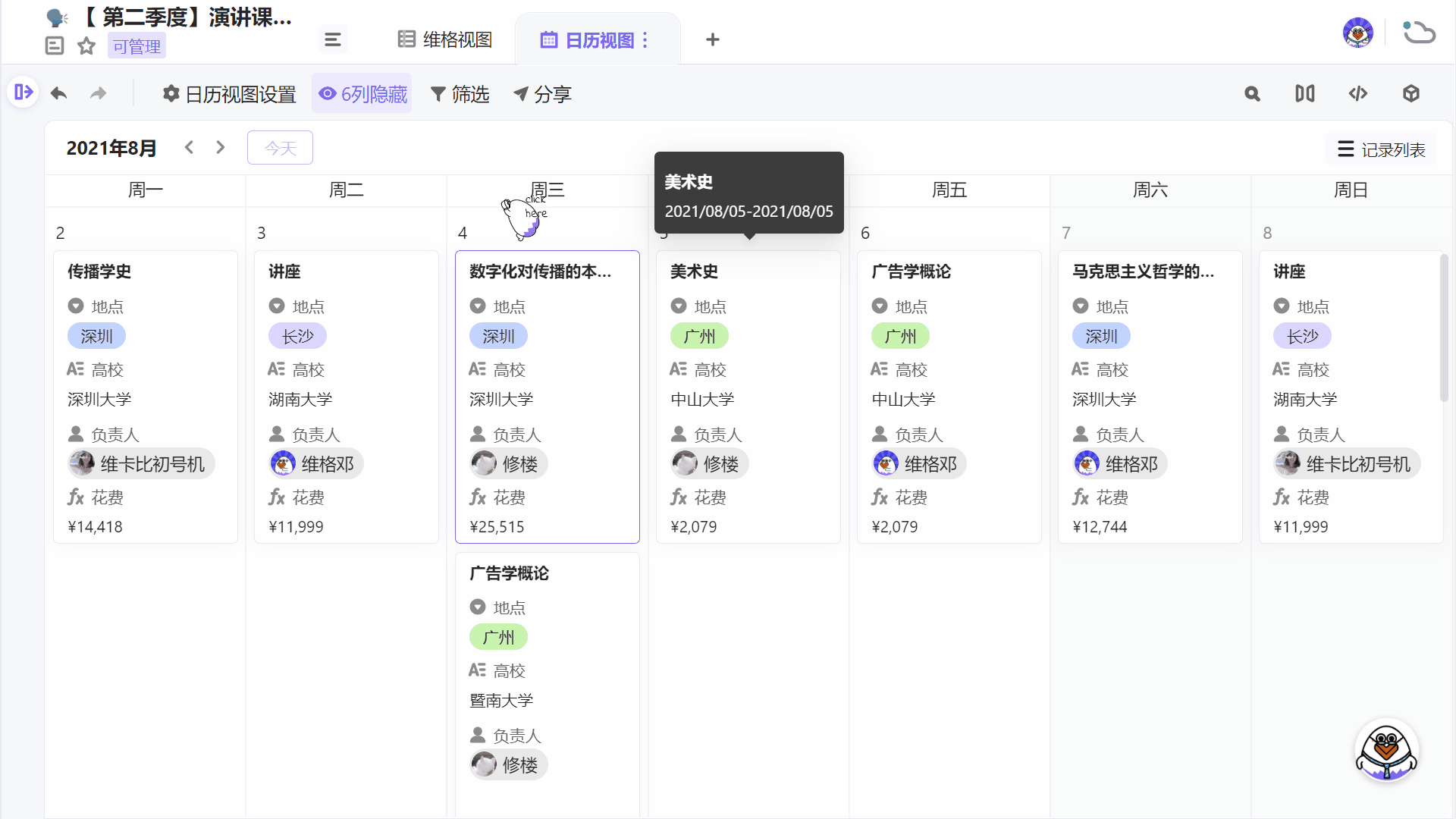Click the share/send icon
The height and width of the screenshot is (819, 1456).
click(x=520, y=94)
